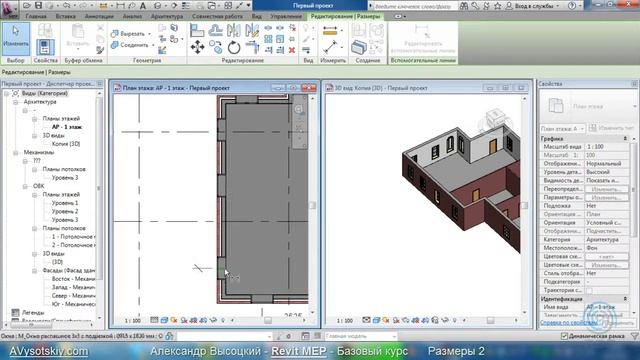Select the Mirror pick axis tool

[x=234, y=30]
